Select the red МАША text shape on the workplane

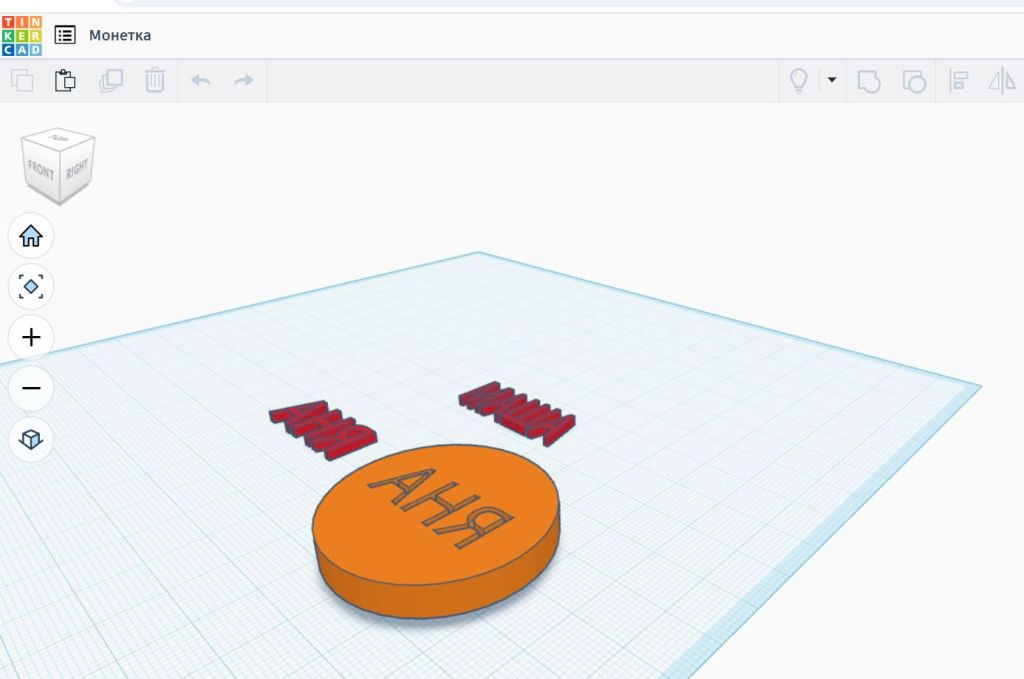517,413
